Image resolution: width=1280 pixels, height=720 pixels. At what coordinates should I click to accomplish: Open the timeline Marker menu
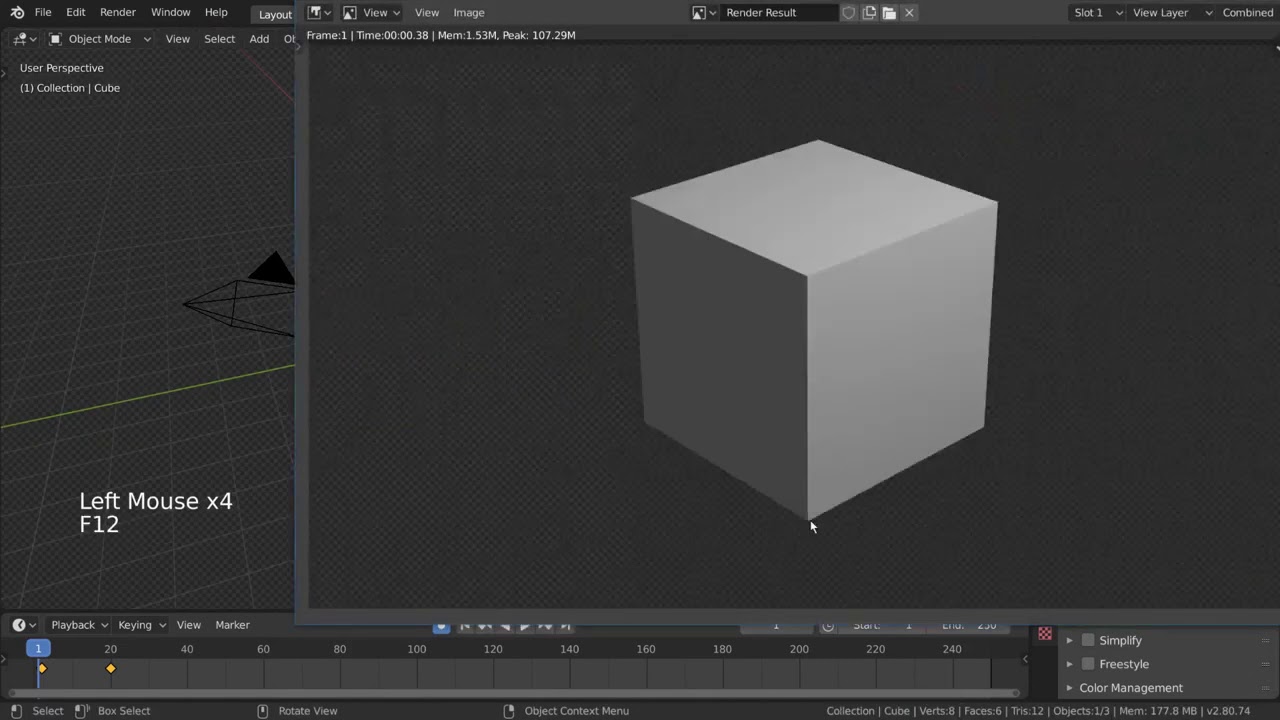232,625
